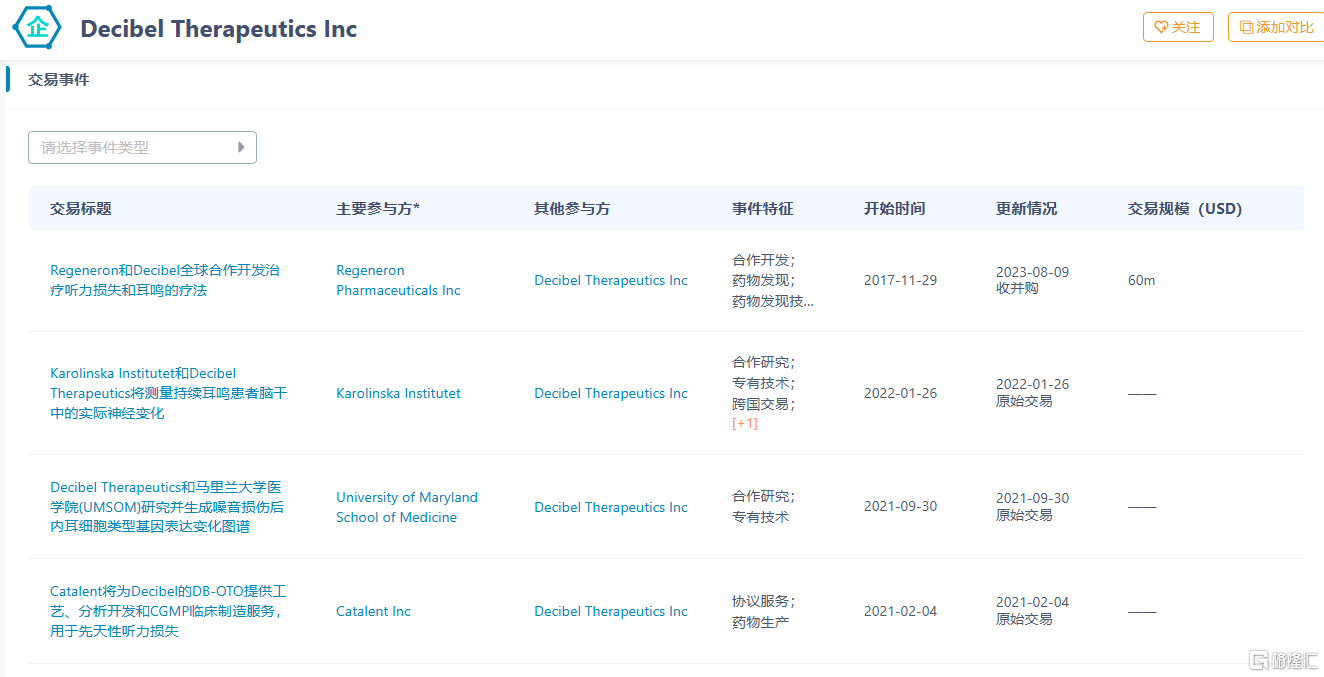This screenshot has width=1324, height=677.
Task: Expand the [+1] more event features tag
Action: point(745,423)
